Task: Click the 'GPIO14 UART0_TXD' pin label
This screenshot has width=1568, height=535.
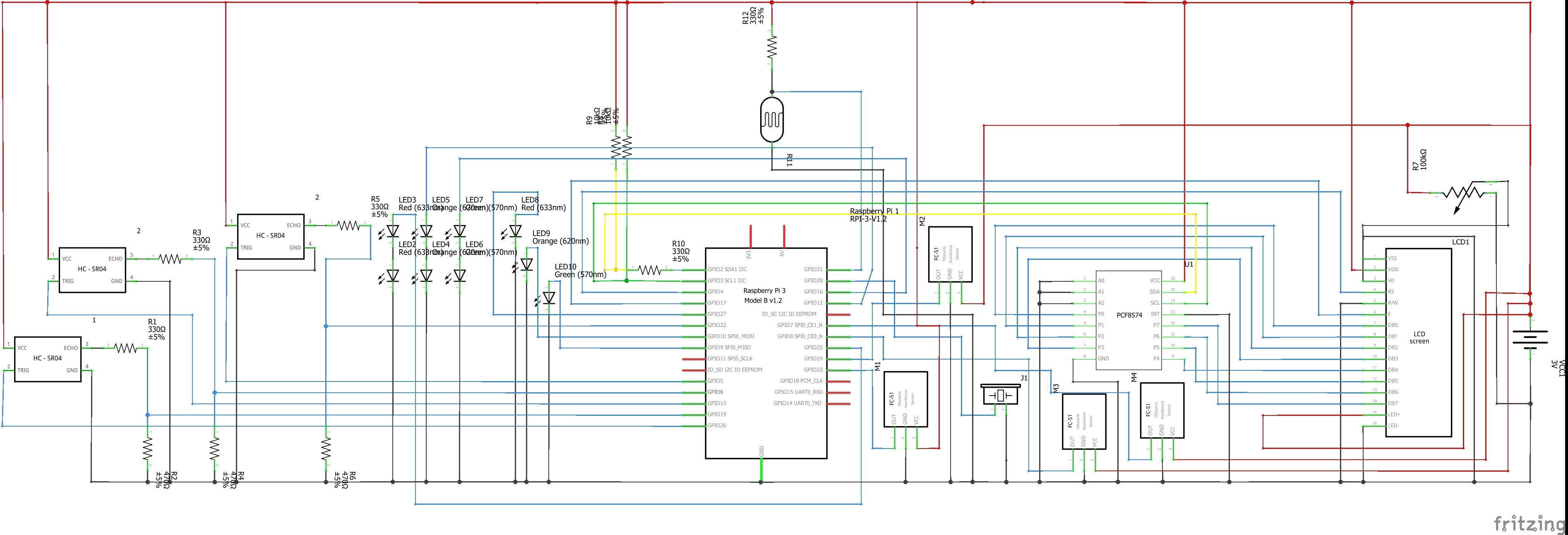Action: (797, 403)
